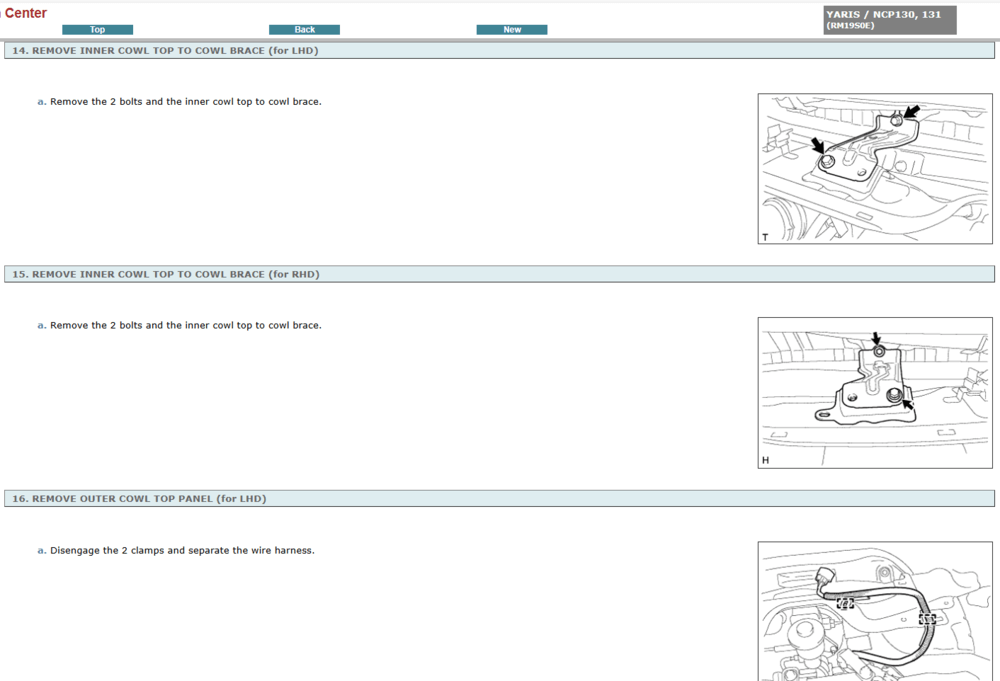
Task: Click step a text under section 14
Action: [185, 102]
